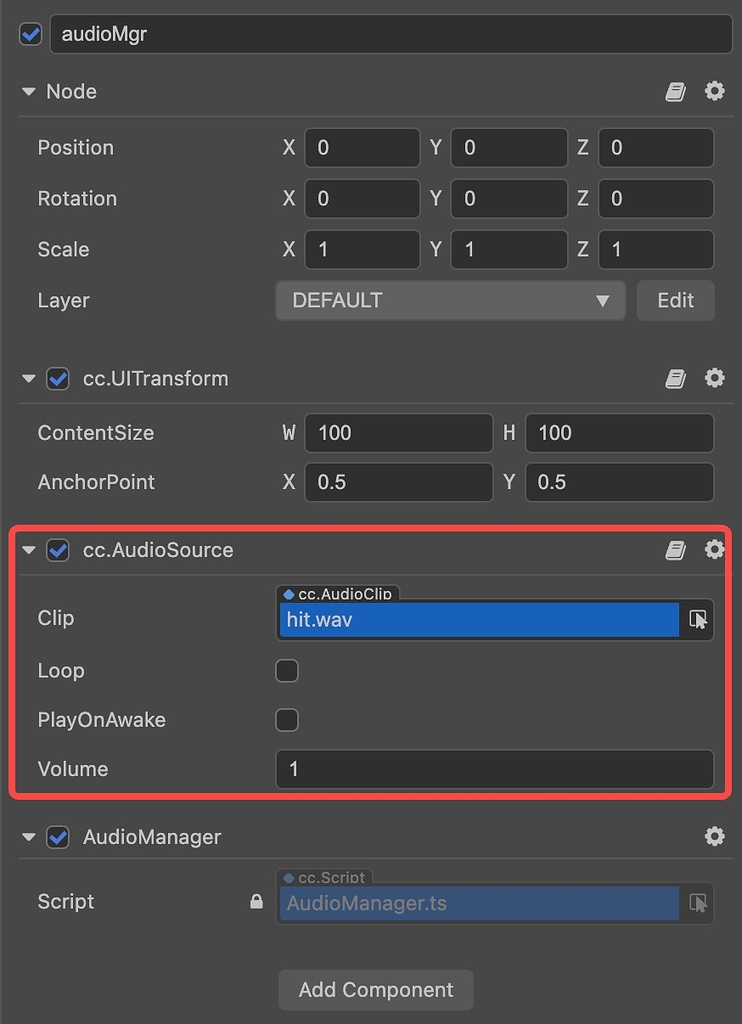Viewport: 742px width, 1024px height.
Task: Click the Add Component button
Action: pos(376,990)
